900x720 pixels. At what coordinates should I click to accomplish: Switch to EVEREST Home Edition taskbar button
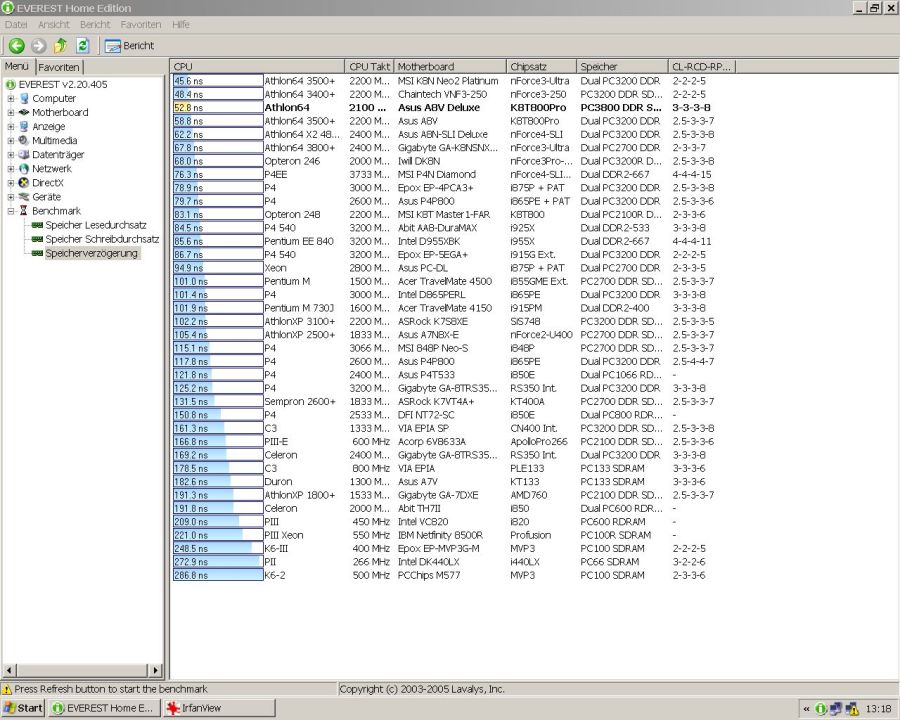104,708
